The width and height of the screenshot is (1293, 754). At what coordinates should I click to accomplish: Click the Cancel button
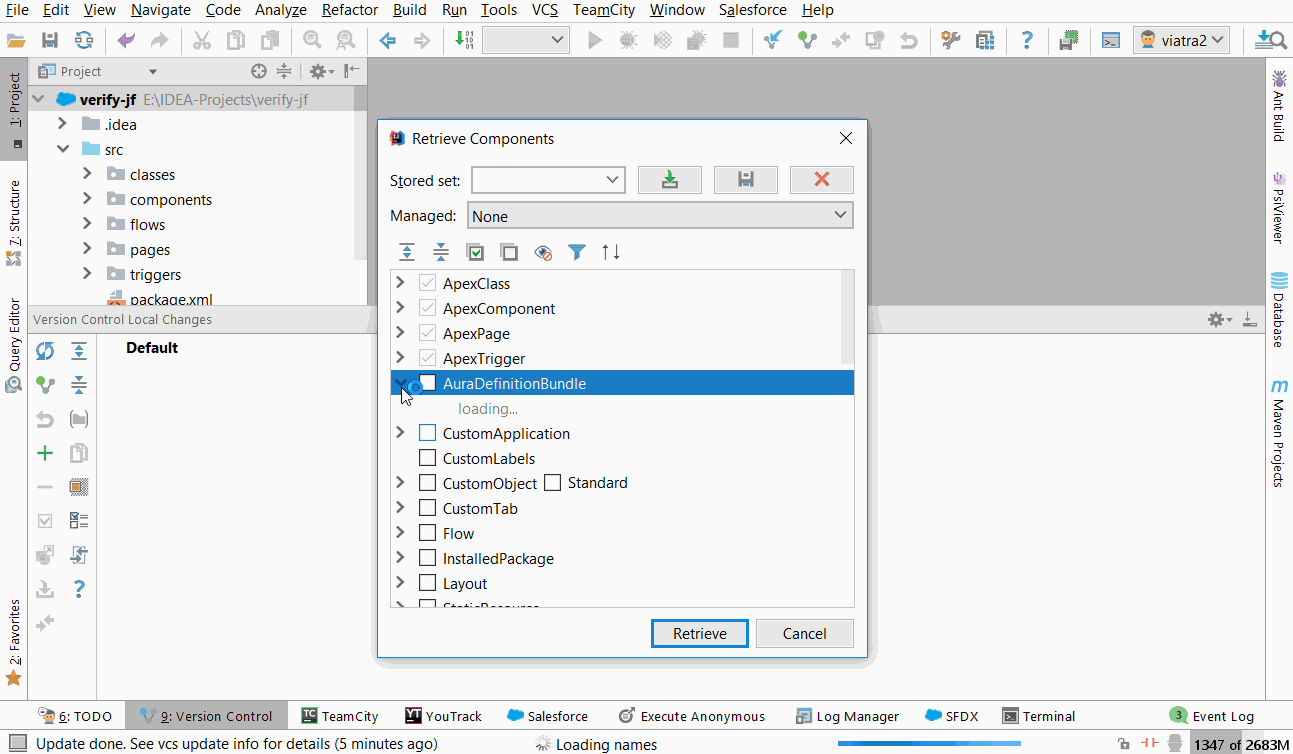point(805,633)
